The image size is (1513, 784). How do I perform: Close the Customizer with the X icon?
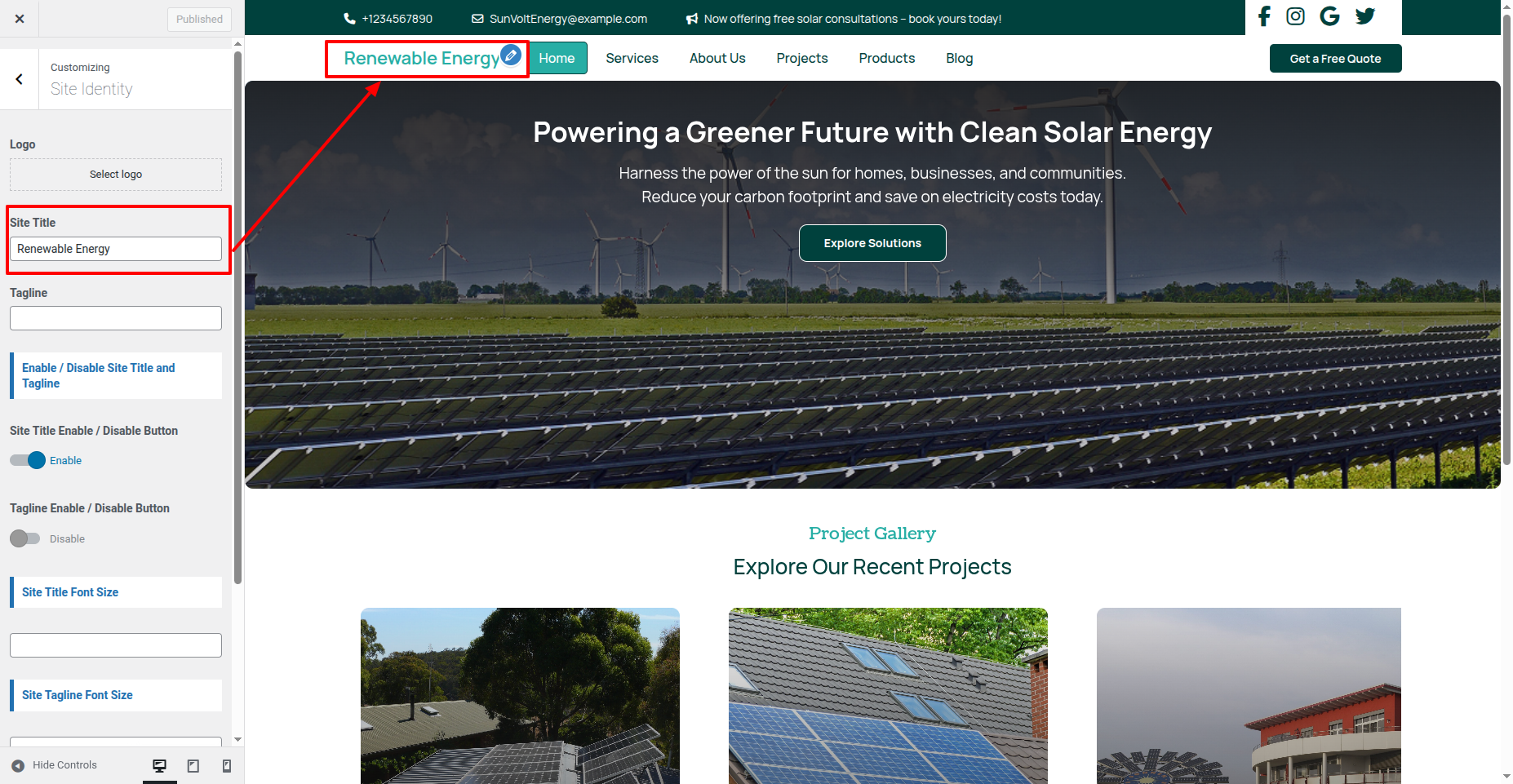point(20,19)
